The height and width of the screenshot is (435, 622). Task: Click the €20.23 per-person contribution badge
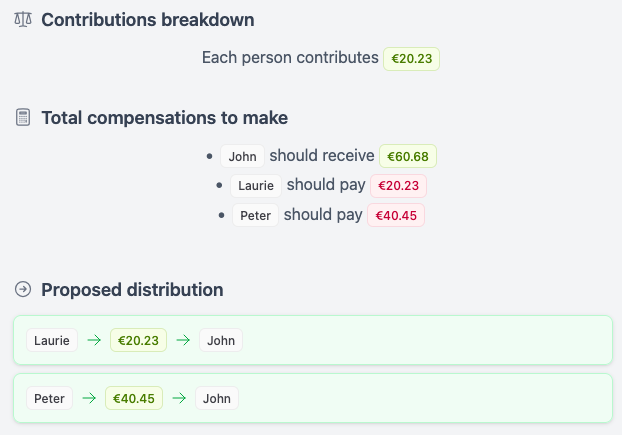(411, 58)
